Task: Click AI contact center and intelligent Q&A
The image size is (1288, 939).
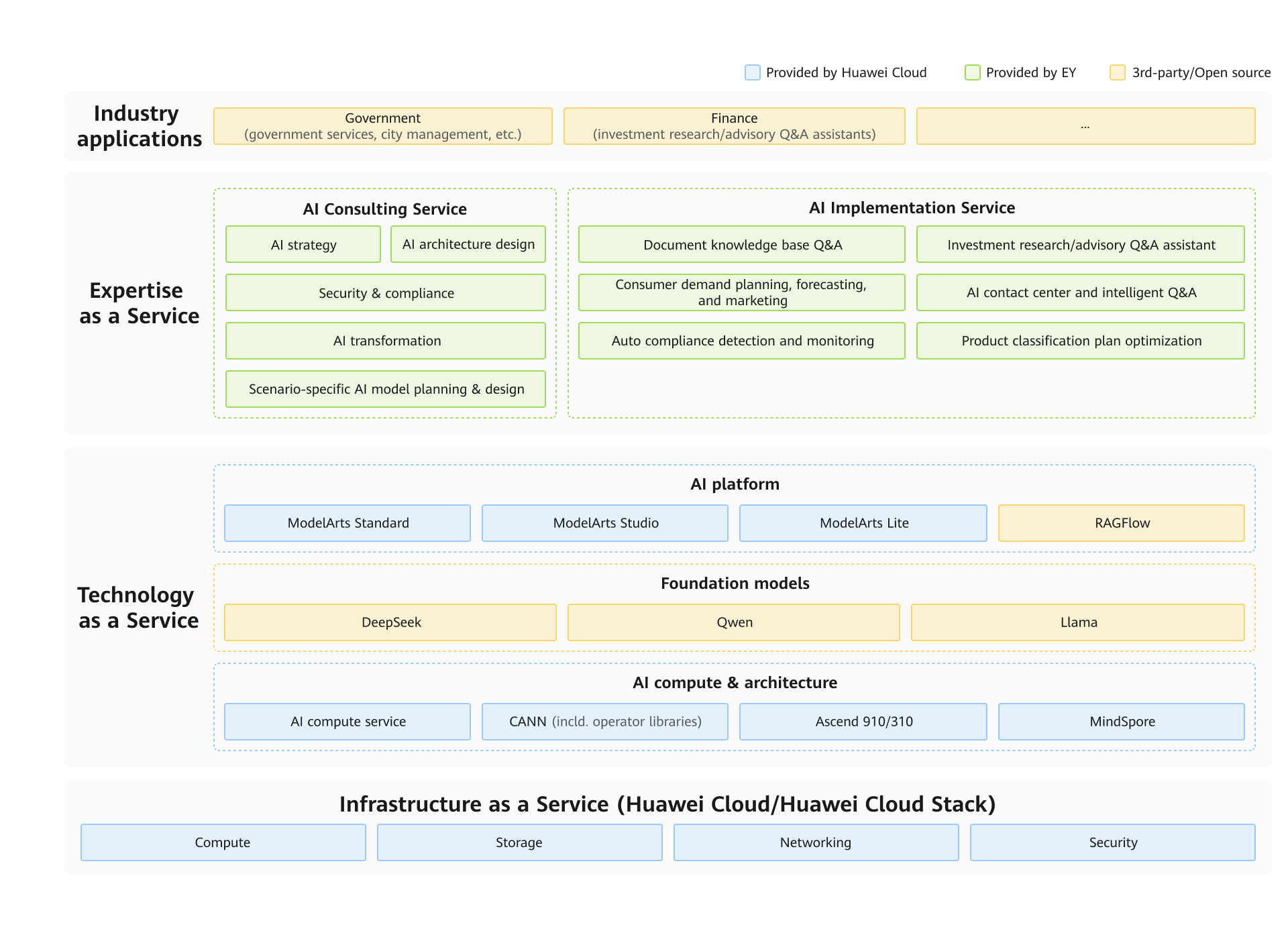Action: 1081,292
